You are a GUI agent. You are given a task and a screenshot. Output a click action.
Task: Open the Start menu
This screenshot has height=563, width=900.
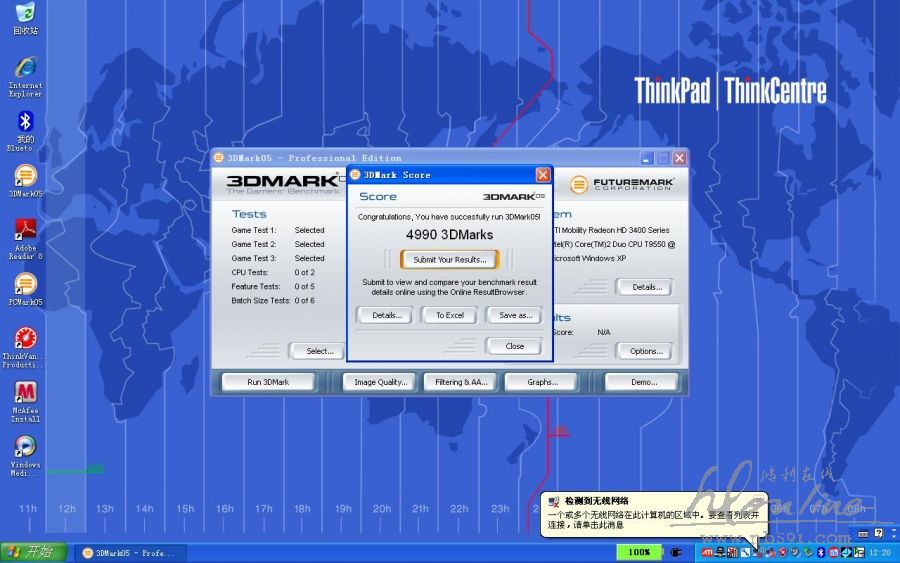pos(33,552)
